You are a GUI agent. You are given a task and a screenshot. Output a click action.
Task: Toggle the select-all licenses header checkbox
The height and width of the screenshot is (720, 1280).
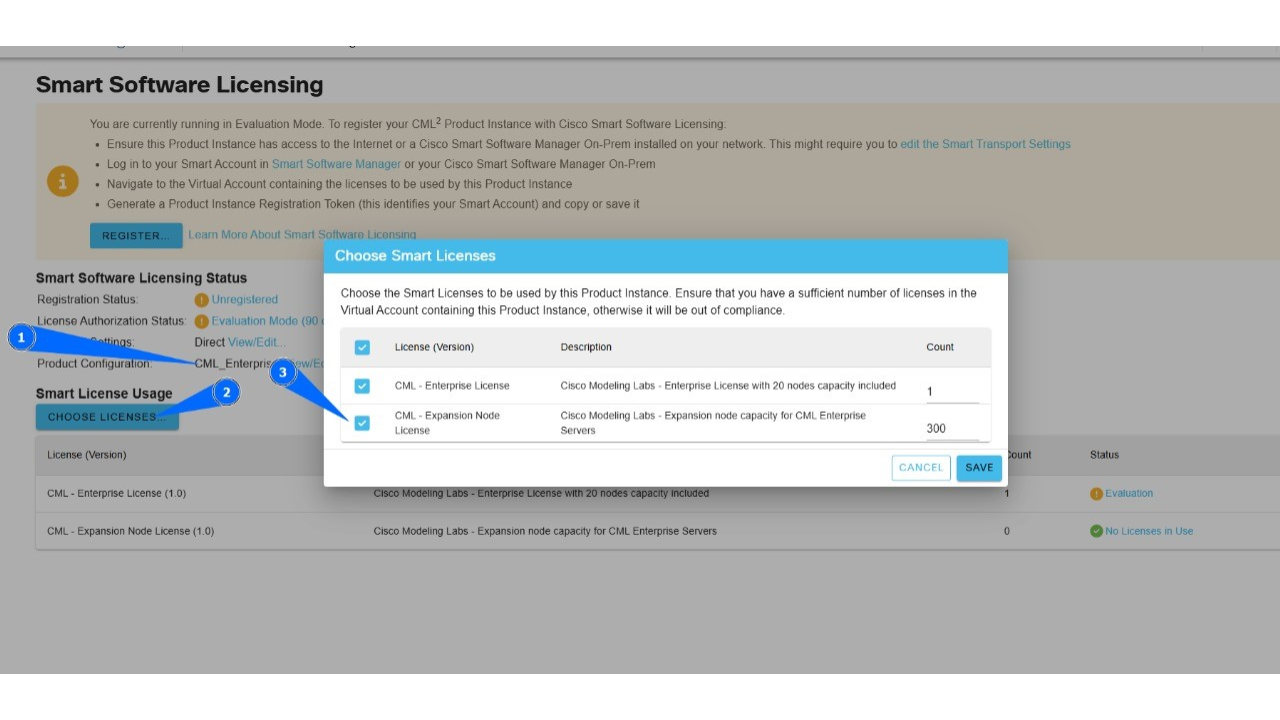[362, 347]
